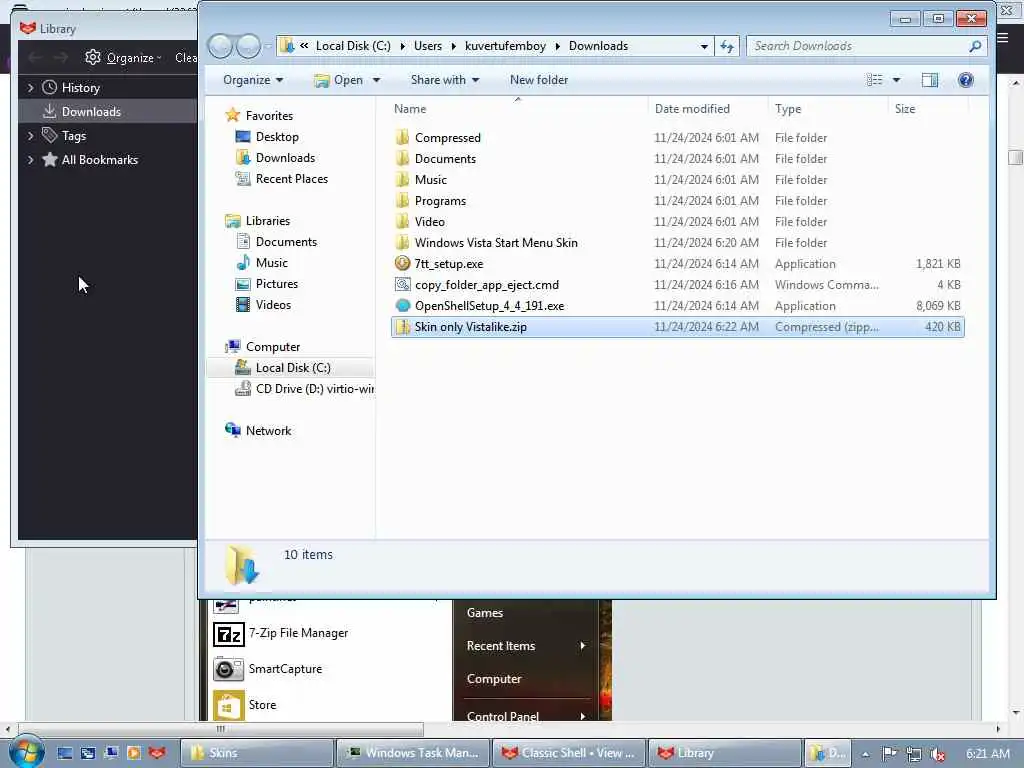Screen dimensions: 1024x768
Task: Select CD Drive (D:) virtio-win
Action: [304, 389]
